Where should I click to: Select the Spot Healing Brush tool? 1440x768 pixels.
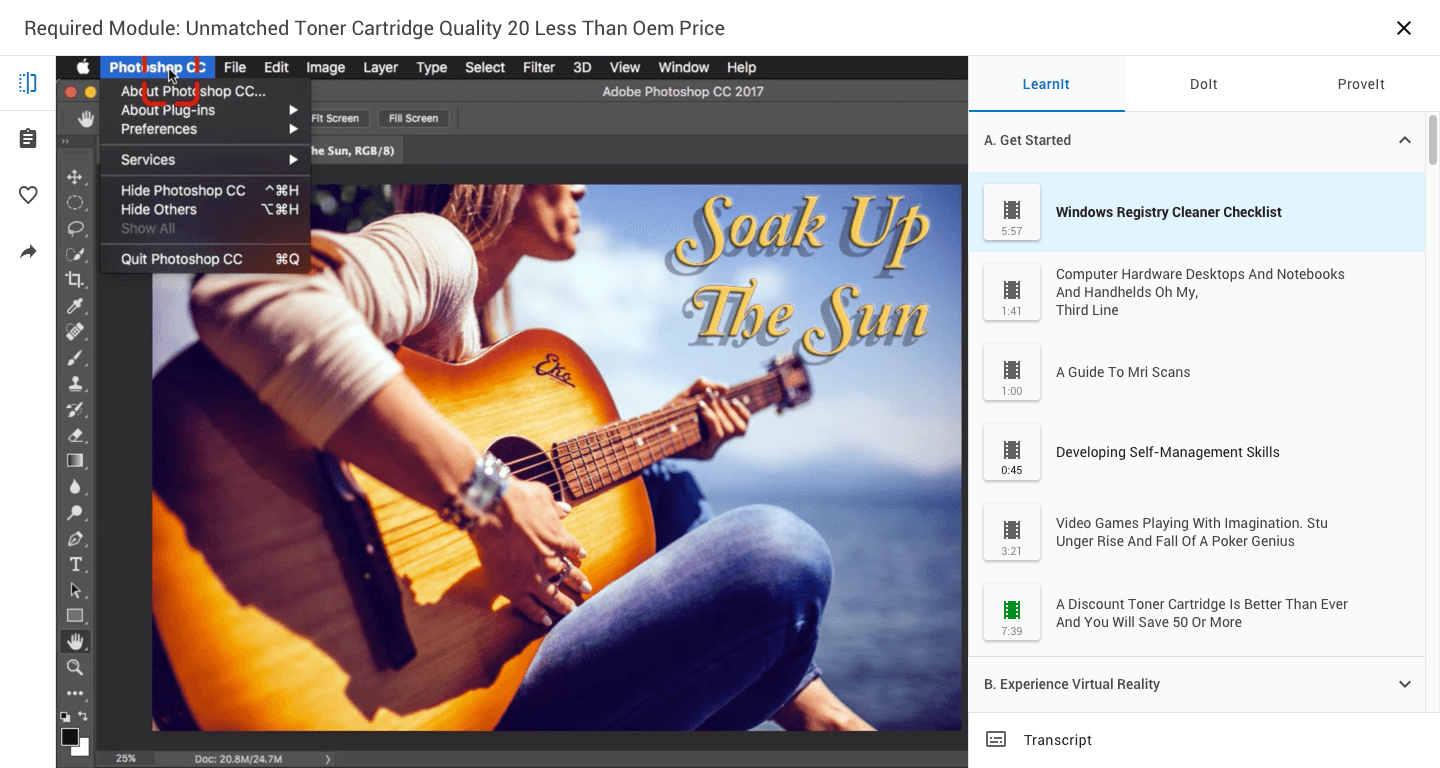pos(75,331)
